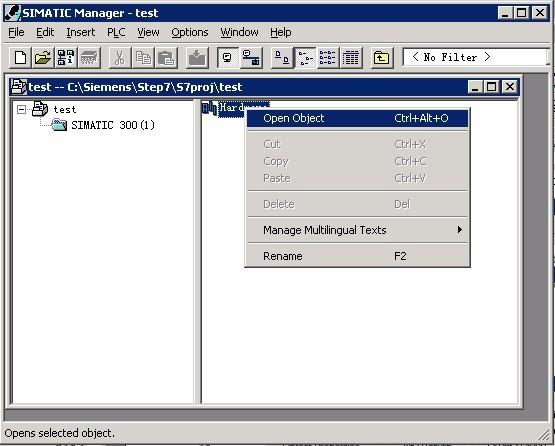Select the Hardware object icon

pyautogui.click(x=210, y=108)
